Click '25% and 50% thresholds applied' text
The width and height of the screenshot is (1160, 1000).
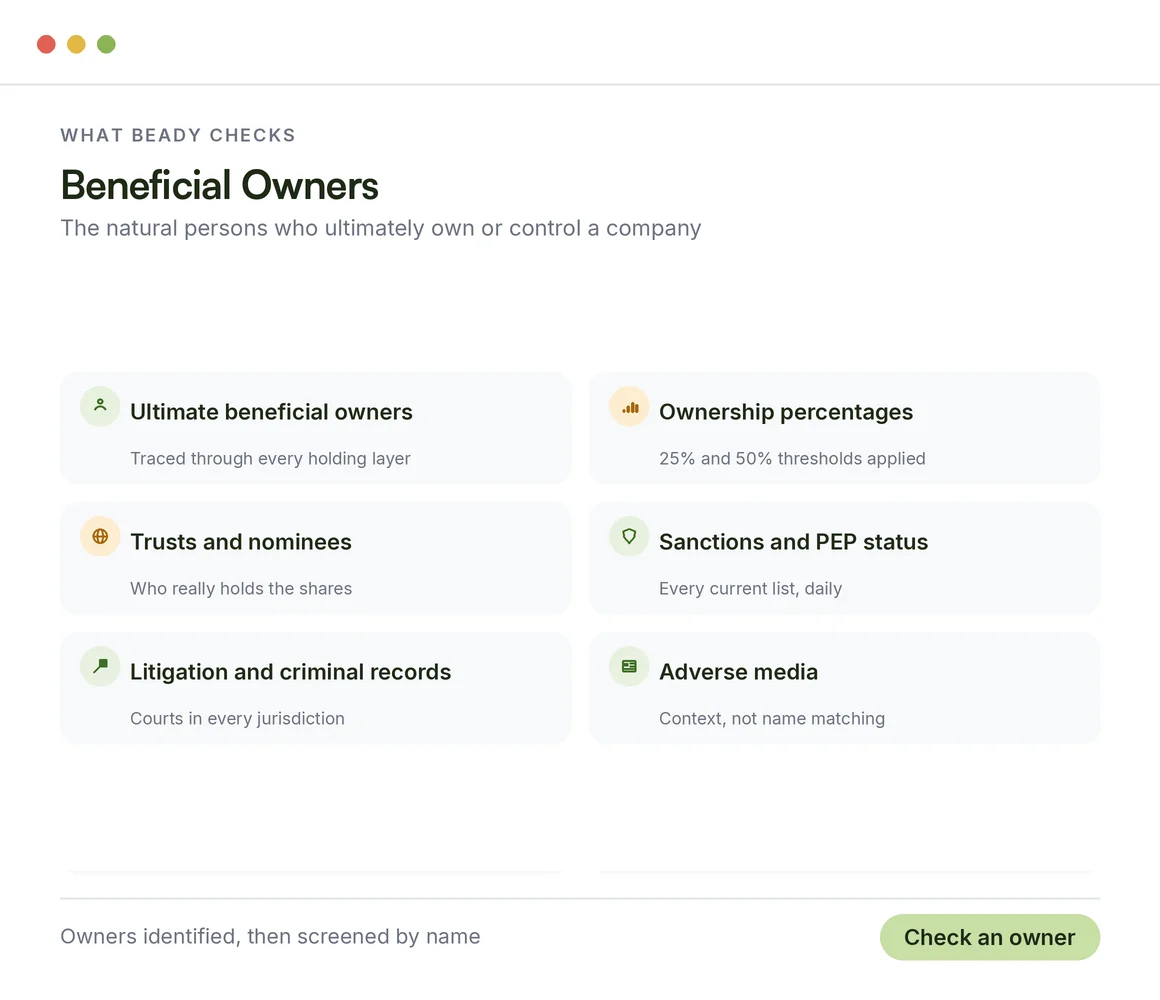point(792,459)
